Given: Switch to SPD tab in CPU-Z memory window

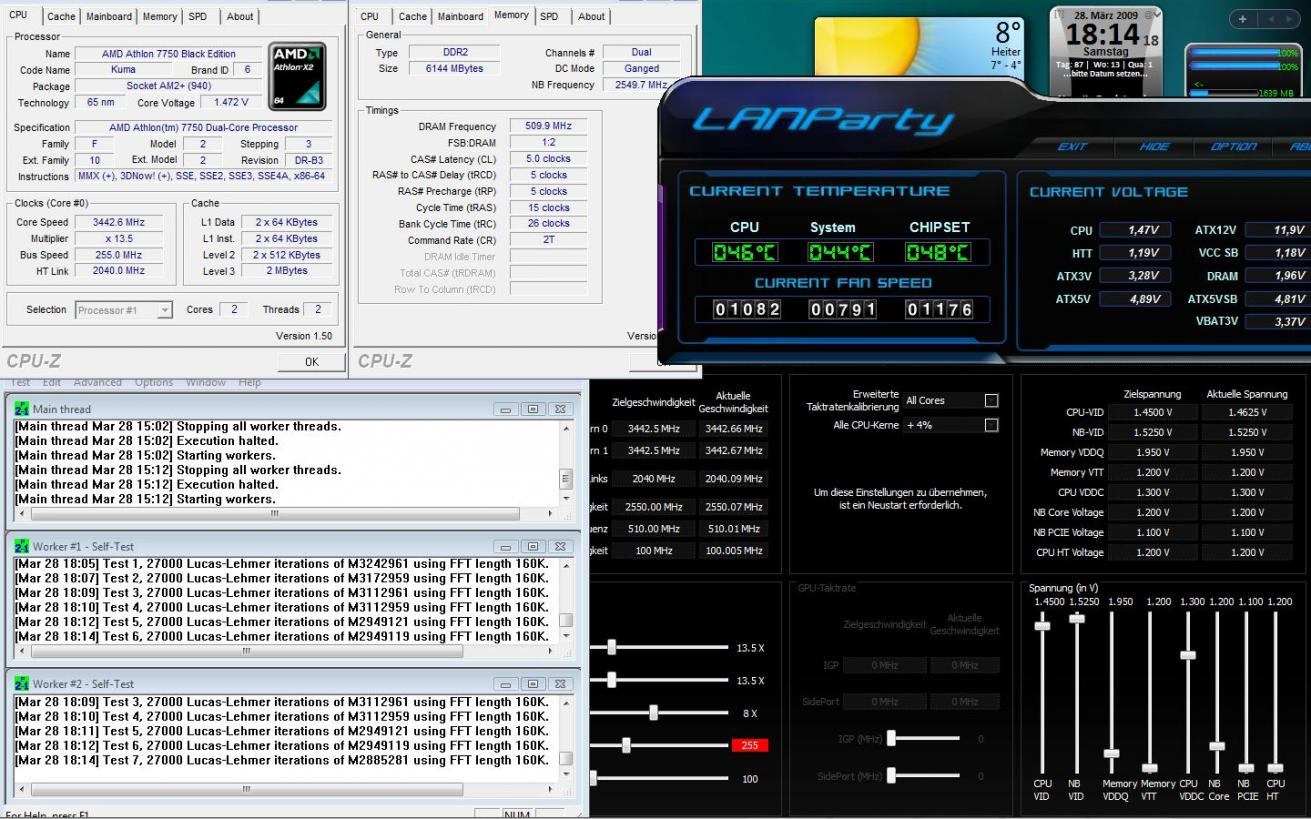Looking at the screenshot, I should pos(549,16).
